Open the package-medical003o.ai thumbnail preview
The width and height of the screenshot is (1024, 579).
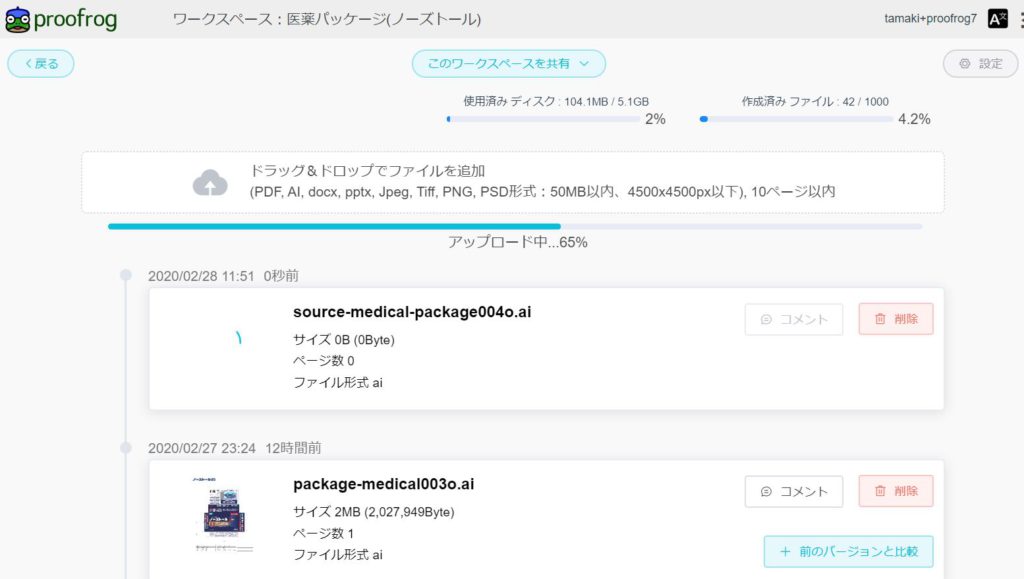[x=222, y=514]
